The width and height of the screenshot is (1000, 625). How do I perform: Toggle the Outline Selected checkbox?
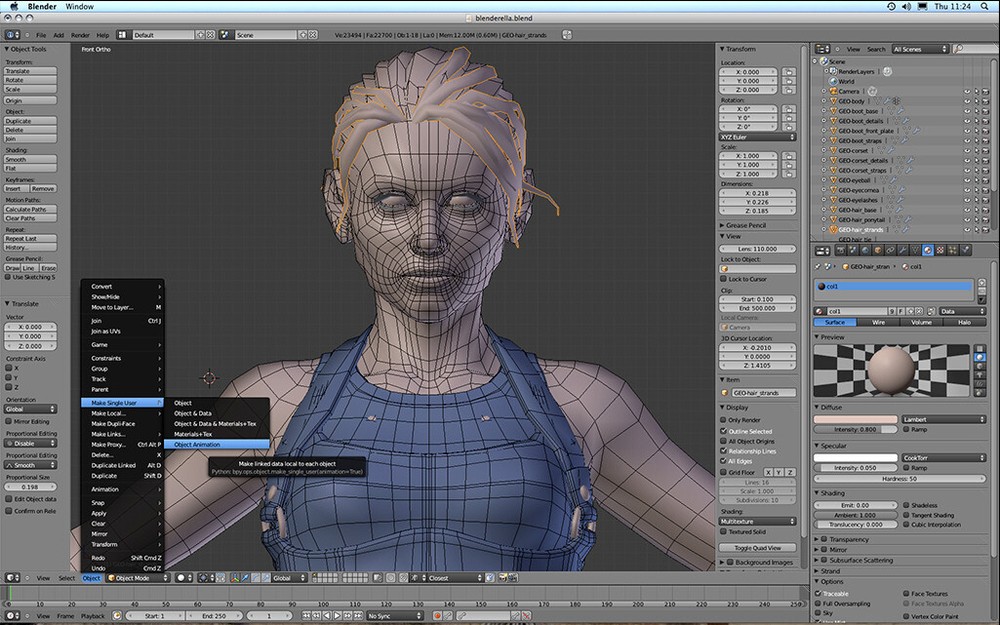pyautogui.click(x=722, y=431)
